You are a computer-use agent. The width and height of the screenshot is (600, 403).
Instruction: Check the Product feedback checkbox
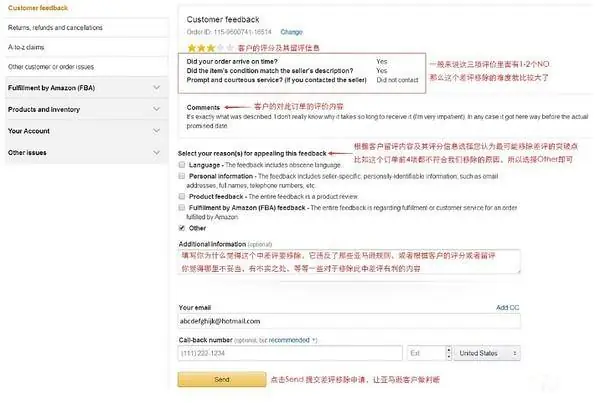coord(182,196)
